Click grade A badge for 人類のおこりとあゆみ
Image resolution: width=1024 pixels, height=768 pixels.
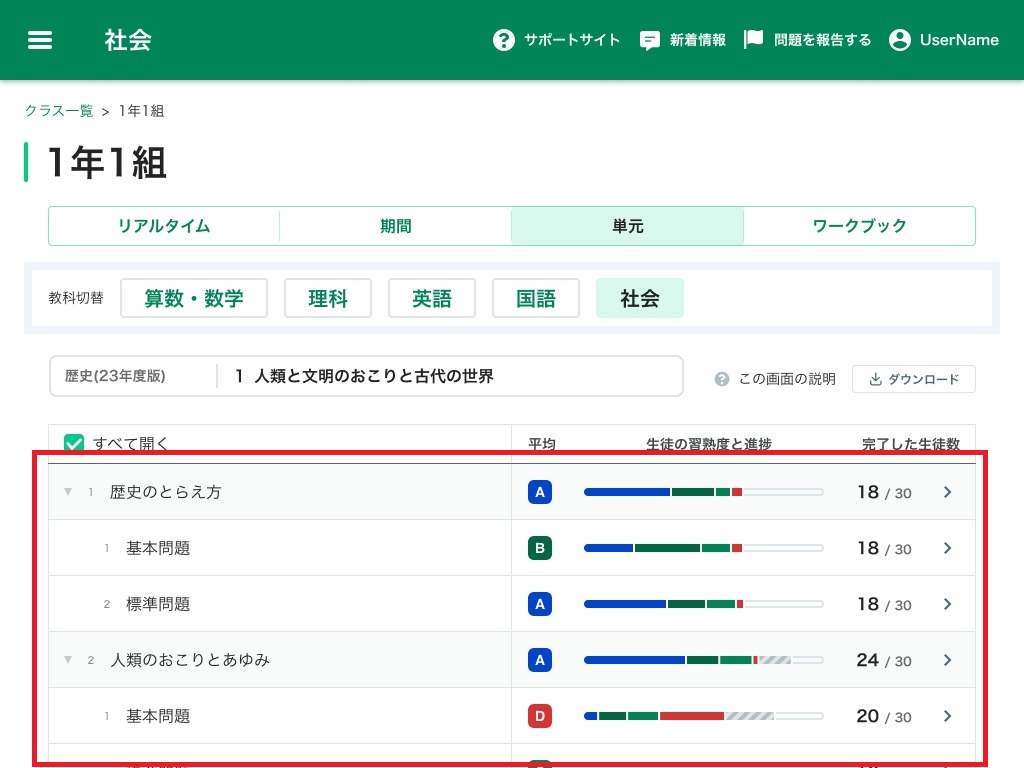(539, 660)
